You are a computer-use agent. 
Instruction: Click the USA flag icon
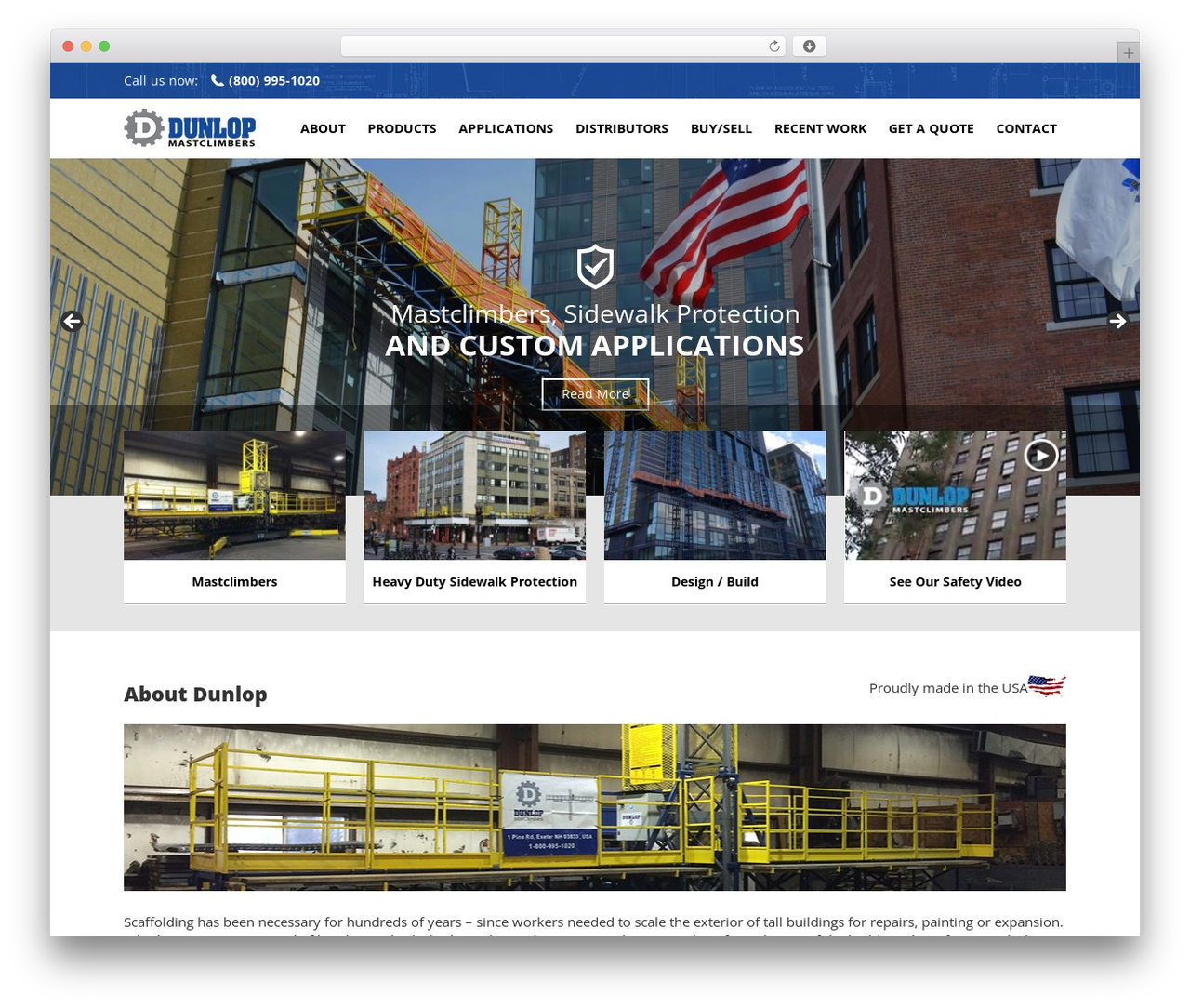[1047, 686]
